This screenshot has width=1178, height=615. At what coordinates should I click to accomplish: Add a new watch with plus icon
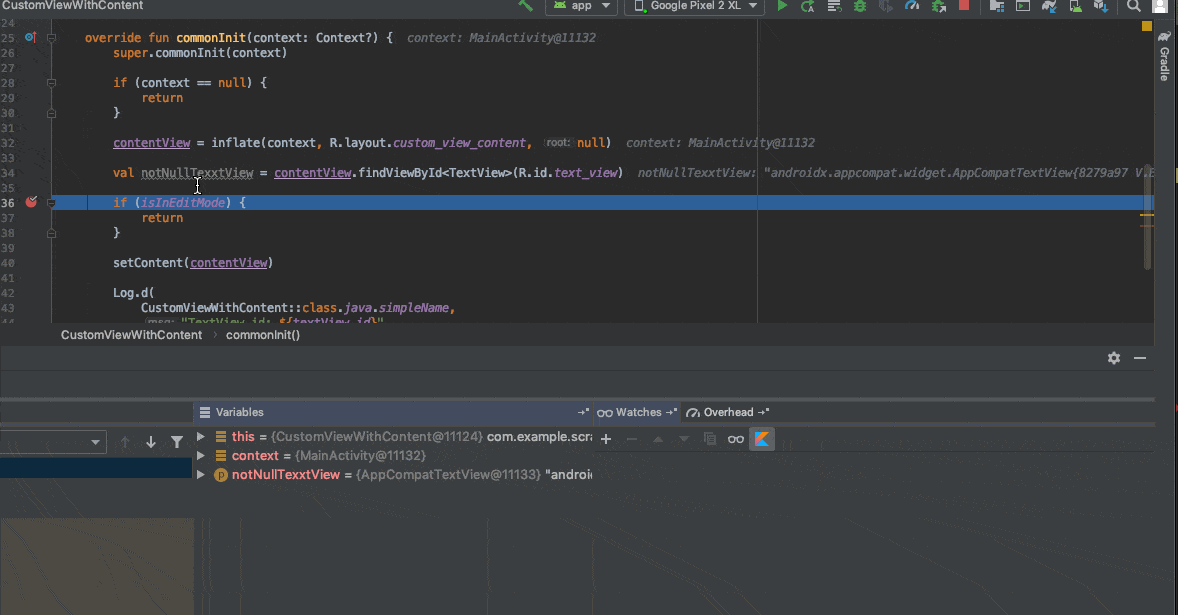click(605, 439)
